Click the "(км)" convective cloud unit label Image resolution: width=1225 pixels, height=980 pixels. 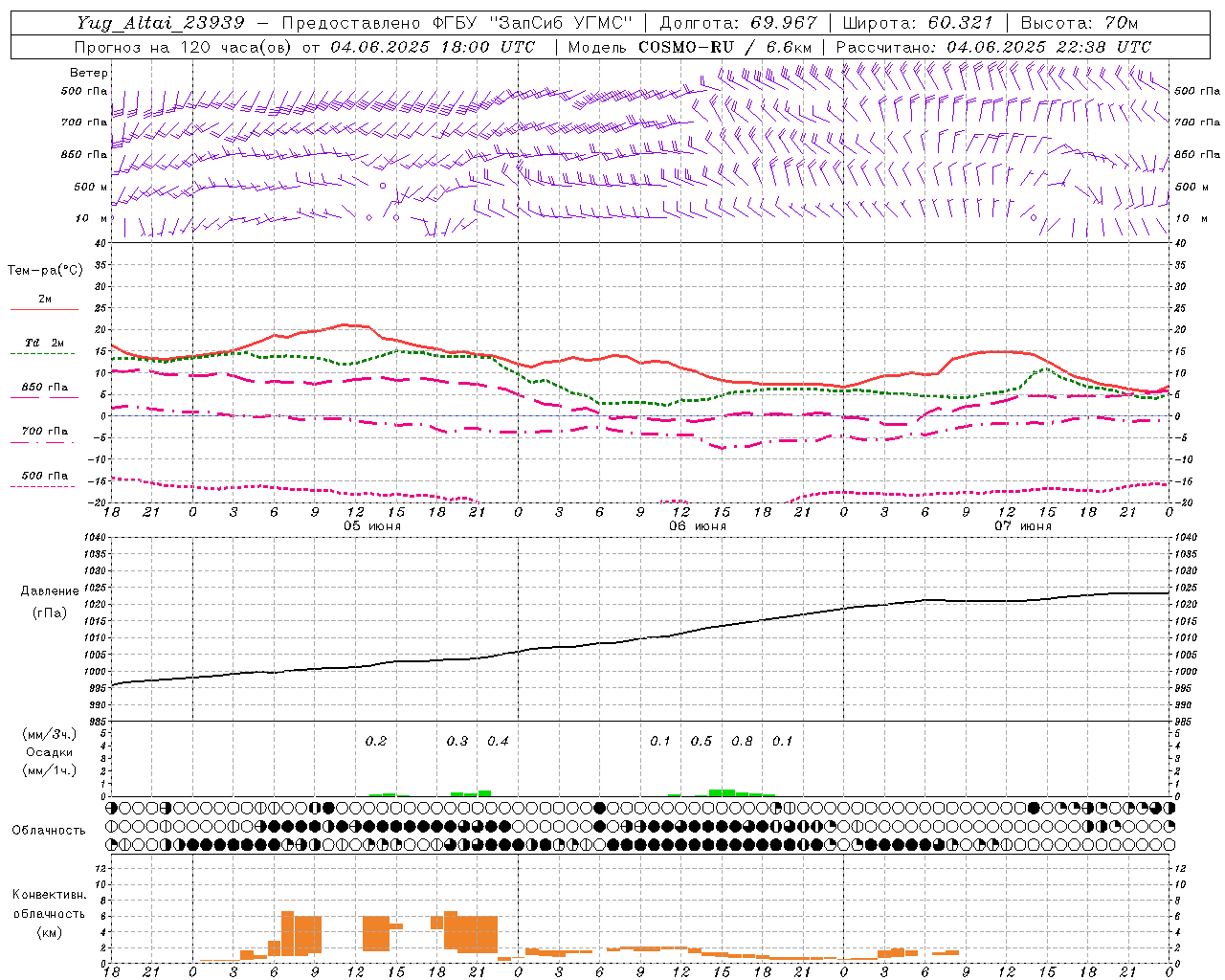click(49, 932)
